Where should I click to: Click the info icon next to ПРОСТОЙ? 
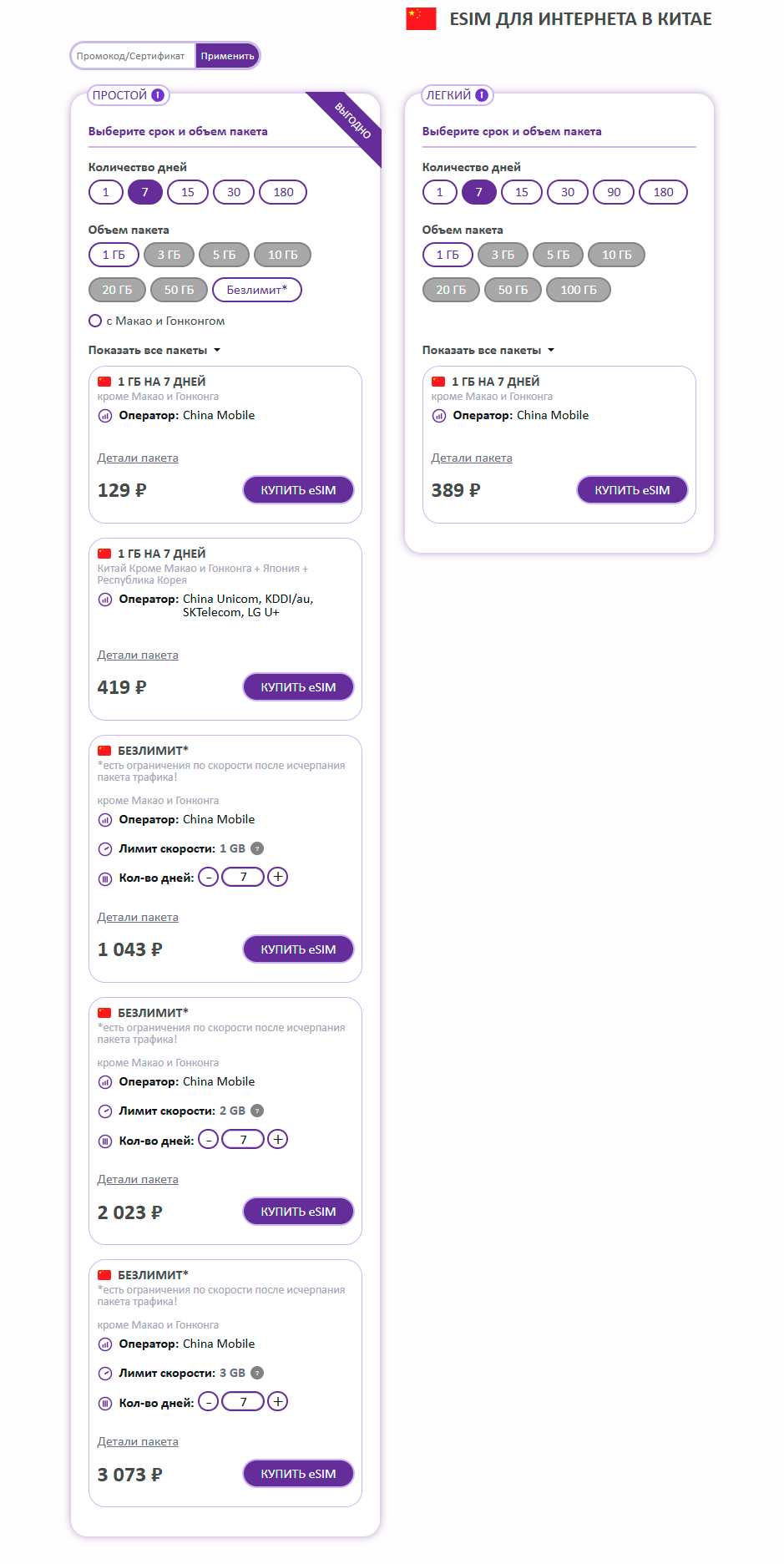point(157,95)
